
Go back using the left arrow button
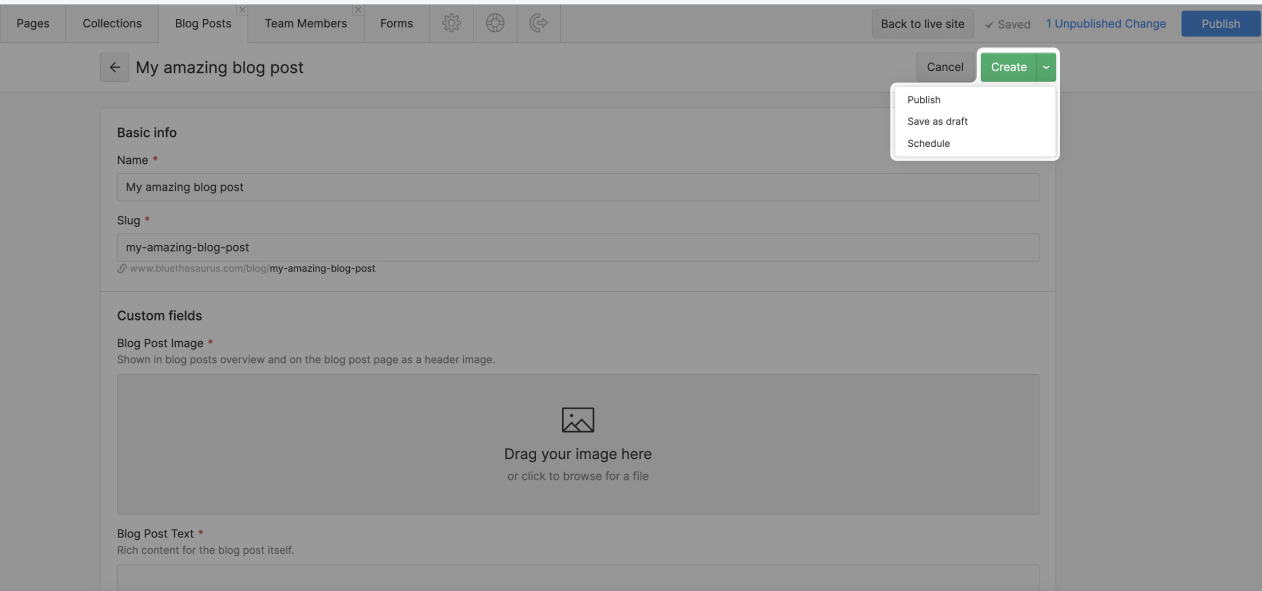point(114,67)
